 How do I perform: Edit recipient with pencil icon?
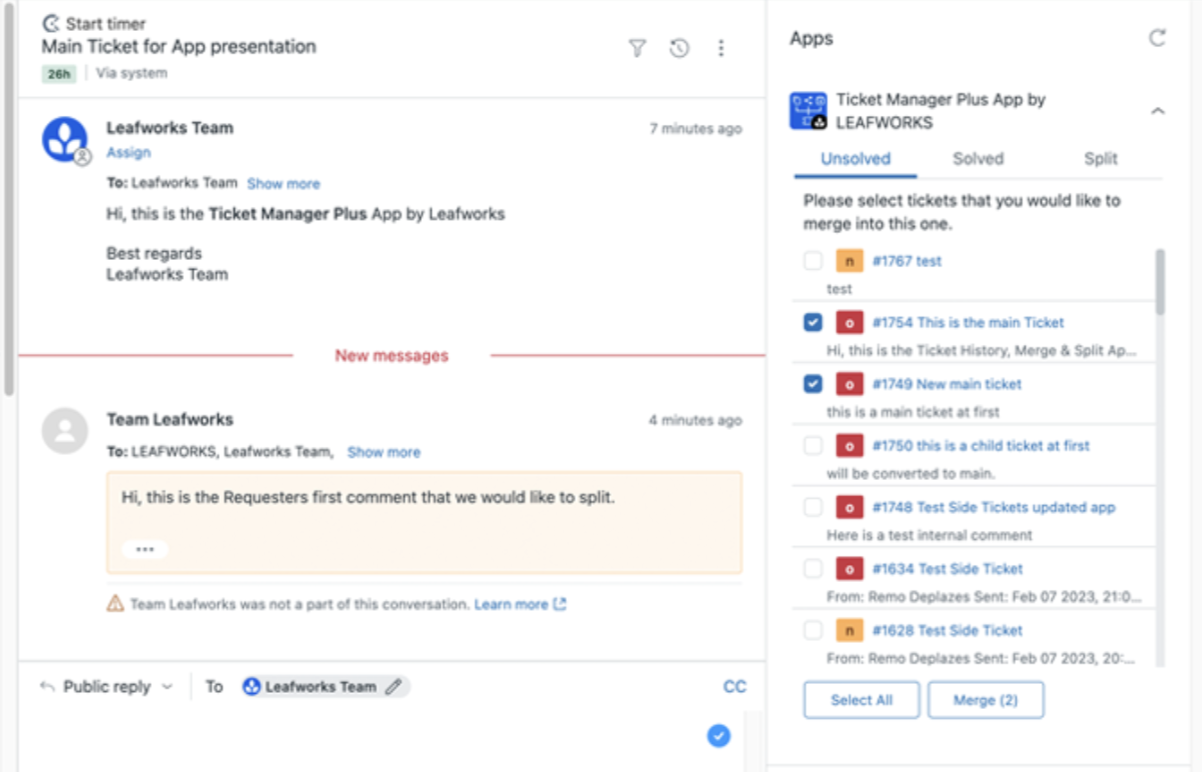point(394,686)
